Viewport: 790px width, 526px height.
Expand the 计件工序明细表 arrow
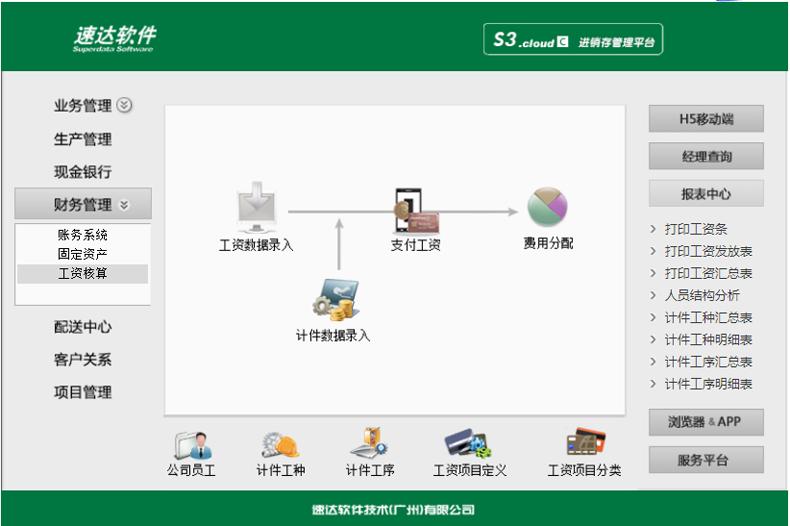click(653, 384)
